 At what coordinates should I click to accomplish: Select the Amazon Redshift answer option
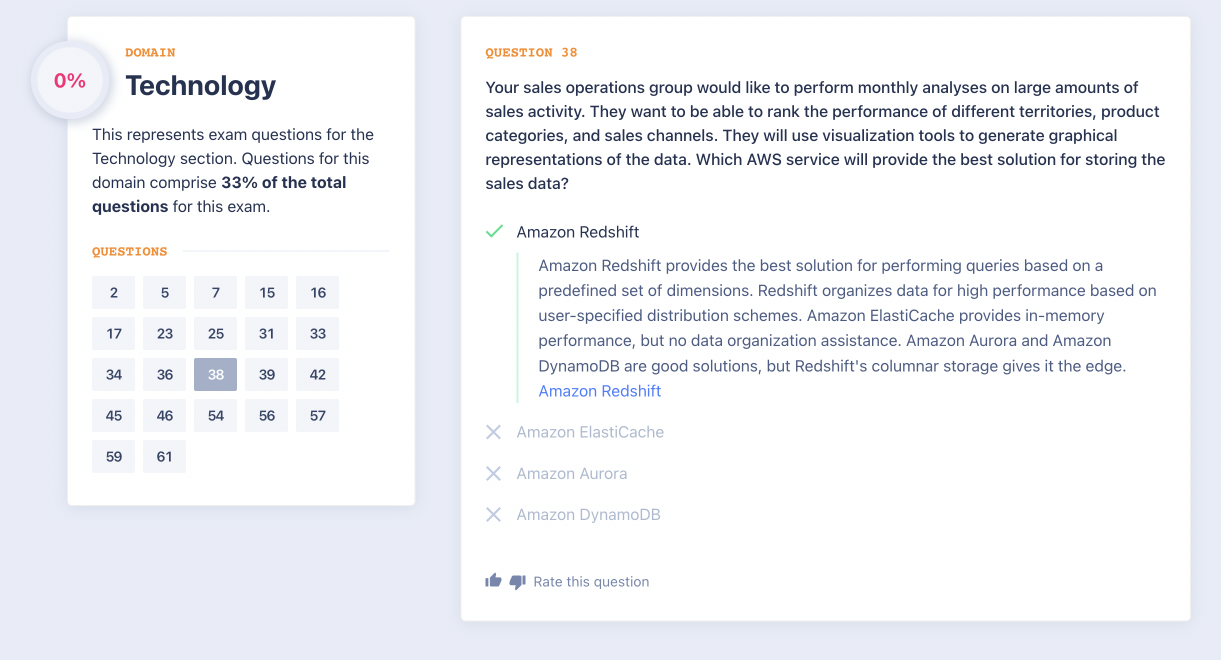coord(577,232)
